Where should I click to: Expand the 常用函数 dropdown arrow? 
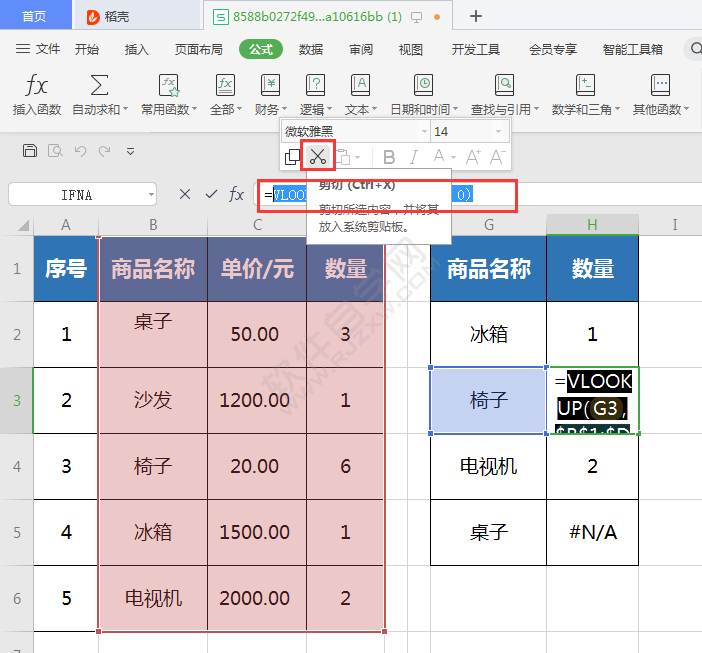[194, 109]
